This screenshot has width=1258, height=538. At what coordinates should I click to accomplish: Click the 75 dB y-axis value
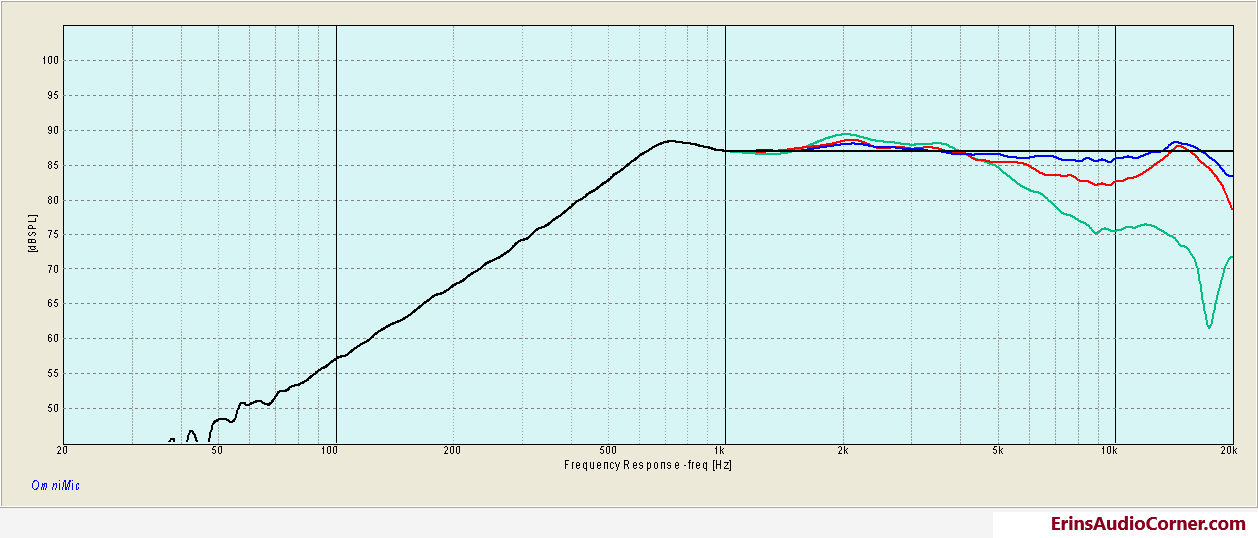55,235
